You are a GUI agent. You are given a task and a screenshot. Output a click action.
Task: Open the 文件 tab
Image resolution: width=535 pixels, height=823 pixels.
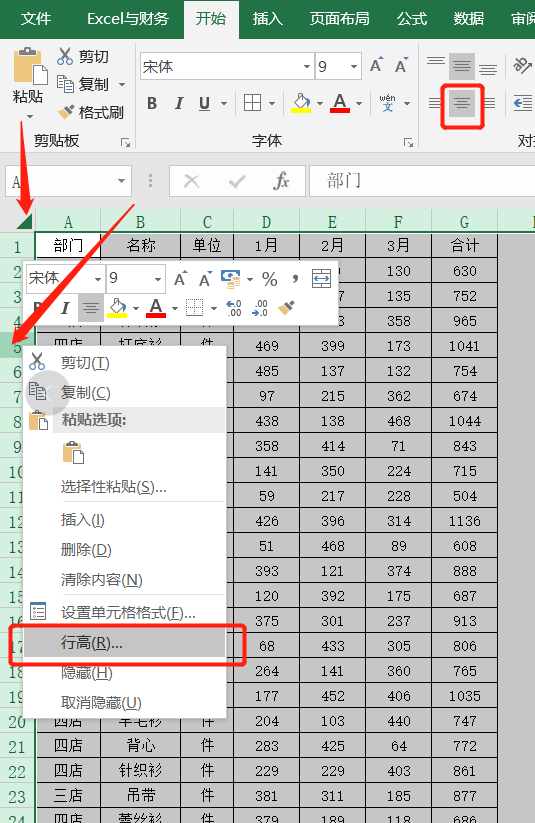[36, 19]
